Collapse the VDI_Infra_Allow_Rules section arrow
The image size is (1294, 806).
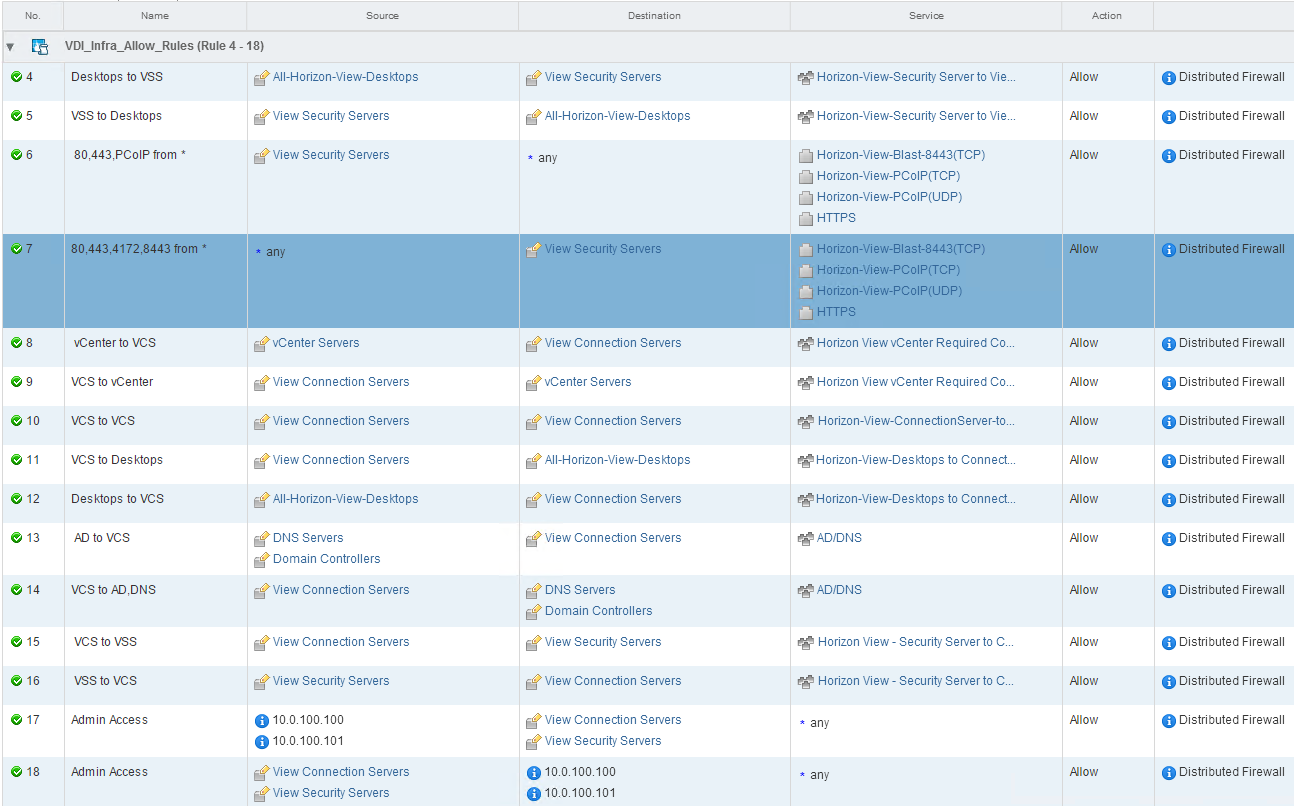[10, 47]
